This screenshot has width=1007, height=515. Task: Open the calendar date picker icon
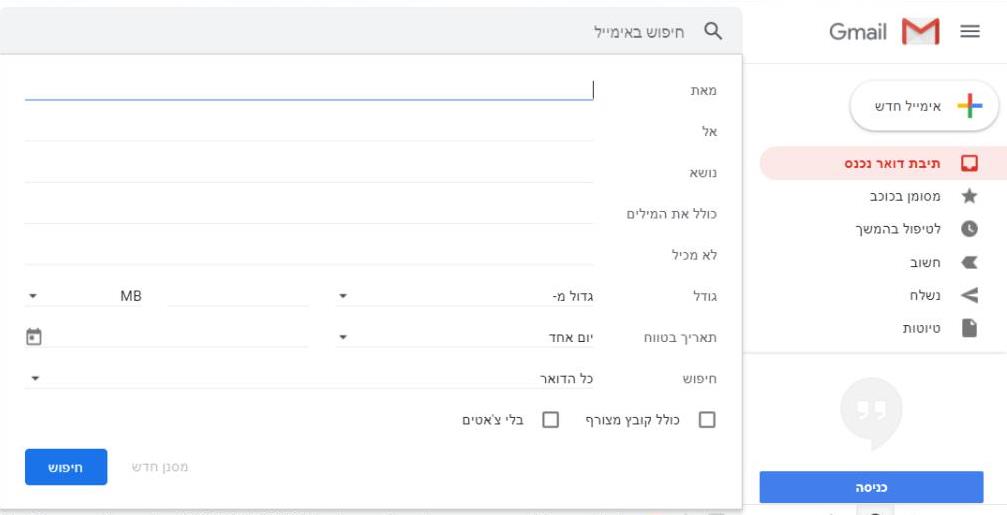point(34,337)
